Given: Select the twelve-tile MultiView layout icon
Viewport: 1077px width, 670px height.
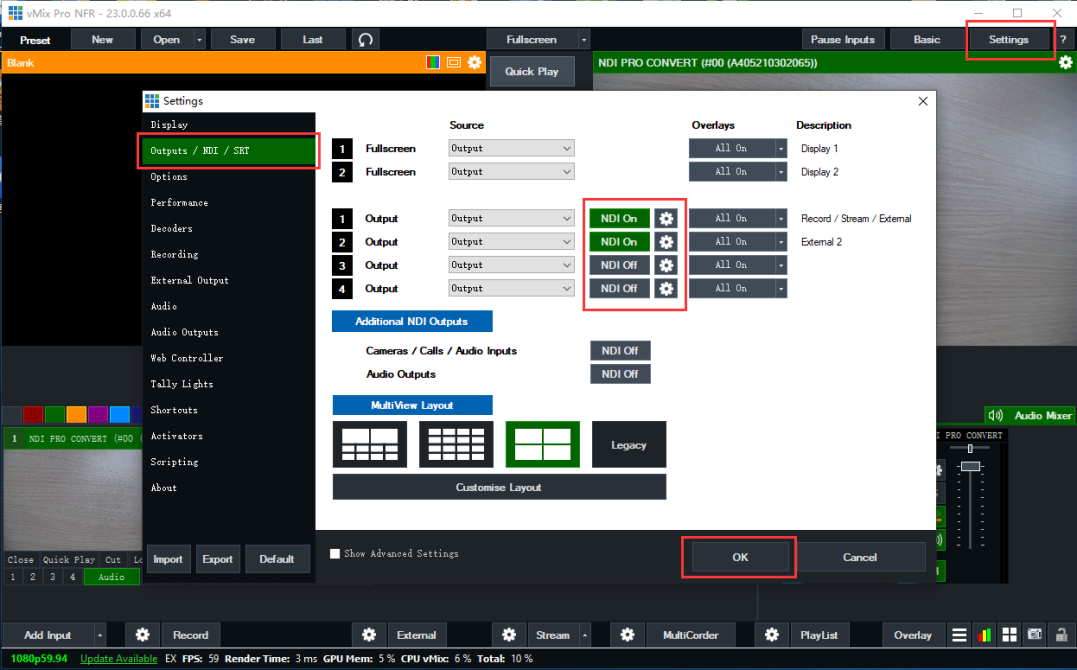Looking at the screenshot, I should point(456,445).
